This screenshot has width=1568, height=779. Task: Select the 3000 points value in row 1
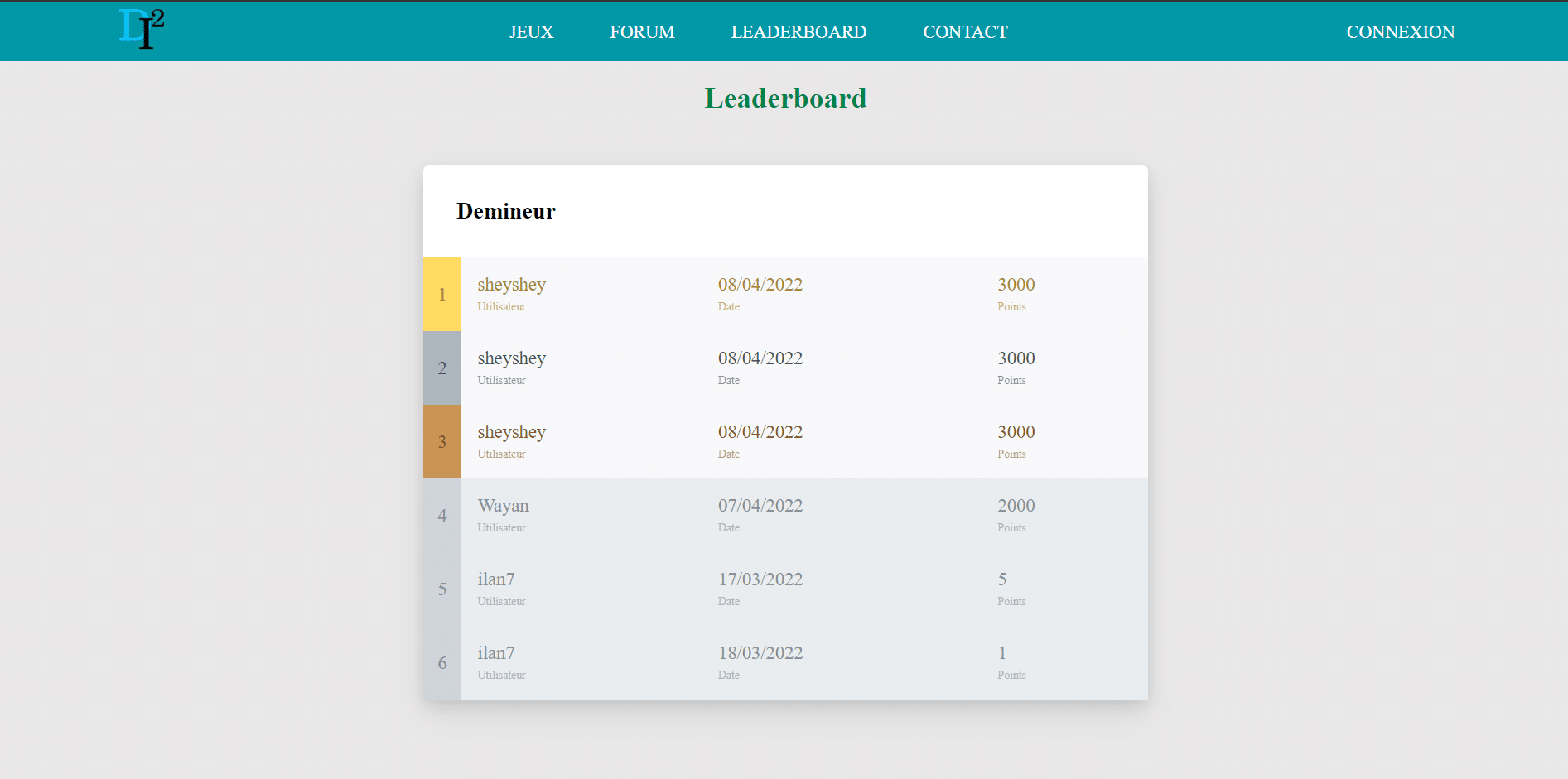pos(1016,285)
